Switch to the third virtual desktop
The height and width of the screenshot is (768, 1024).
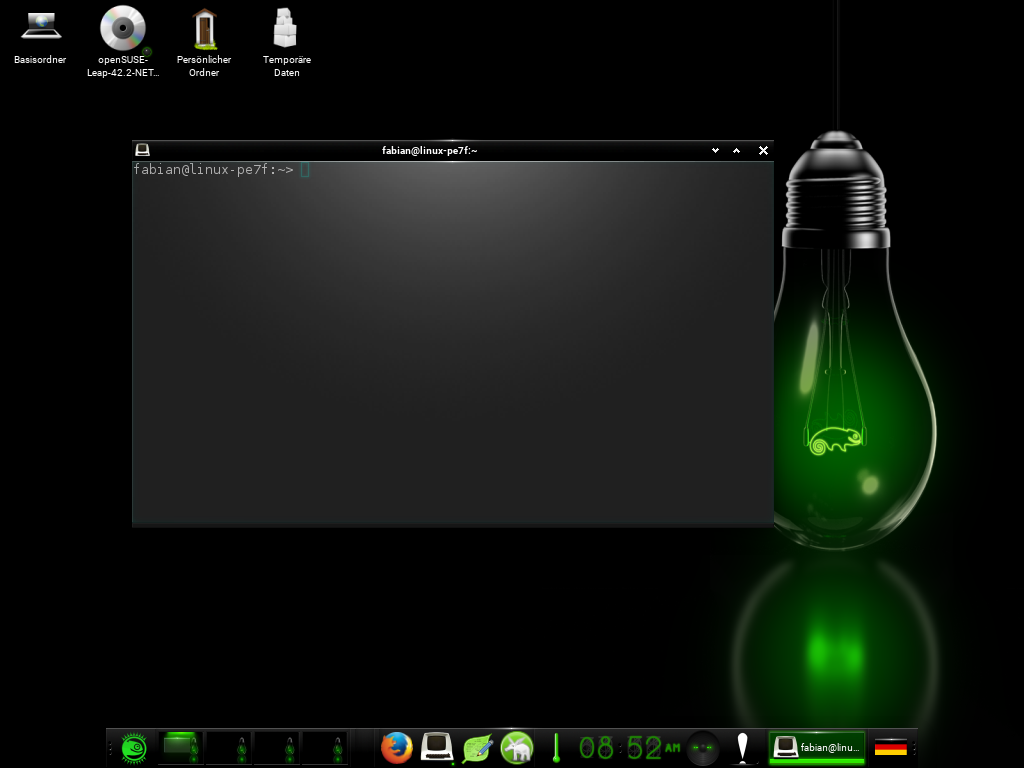tap(276, 747)
